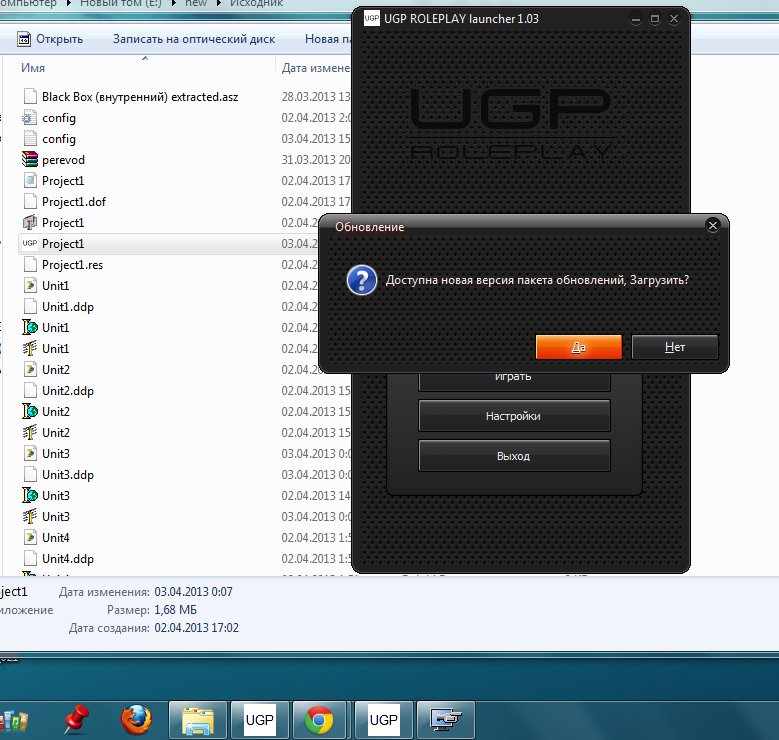The width and height of the screenshot is (779, 740).
Task: Open Google Chrome from the taskbar
Action: click(x=319, y=720)
